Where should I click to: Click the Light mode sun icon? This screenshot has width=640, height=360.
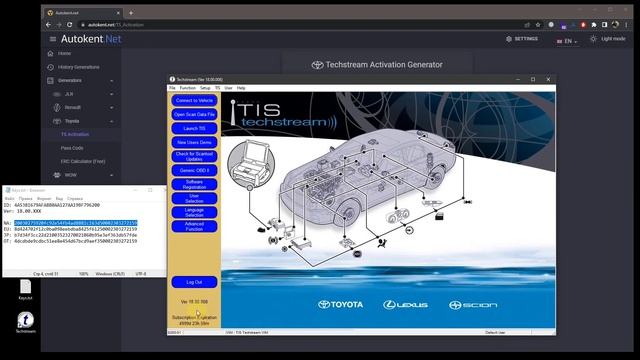(x=593, y=39)
